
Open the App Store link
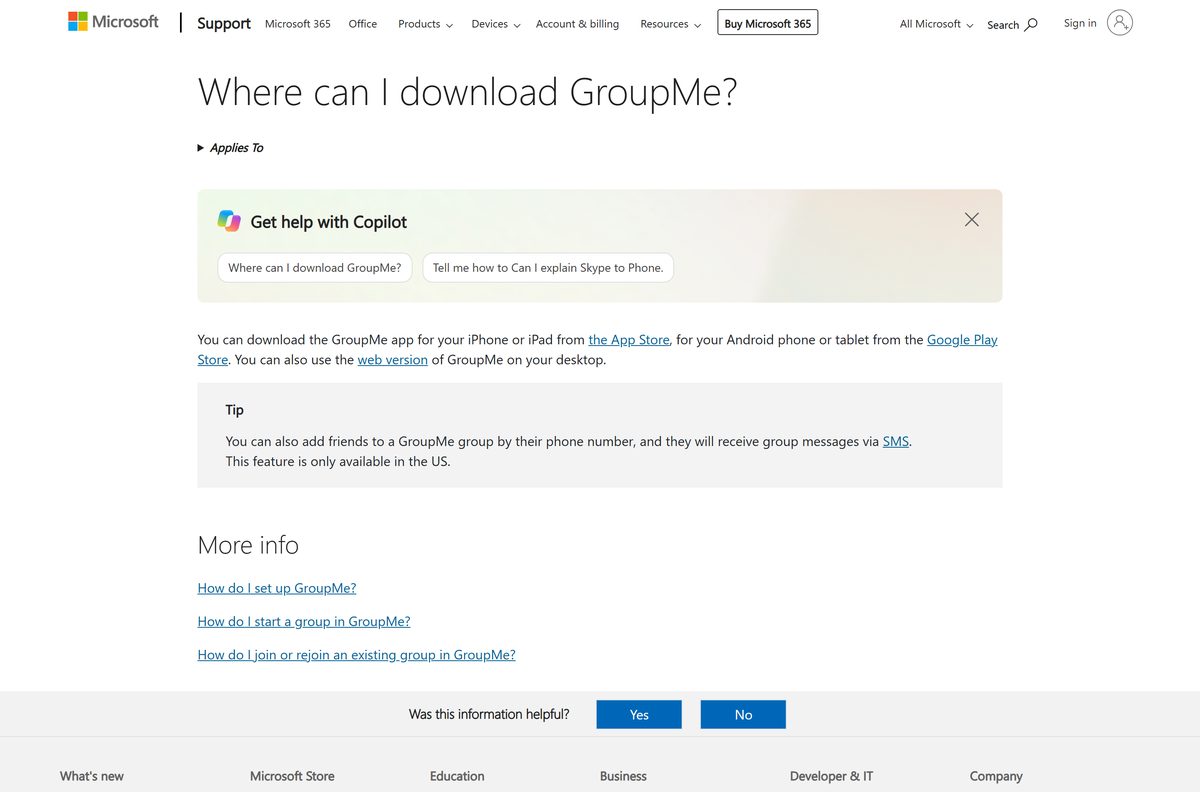[x=629, y=340]
